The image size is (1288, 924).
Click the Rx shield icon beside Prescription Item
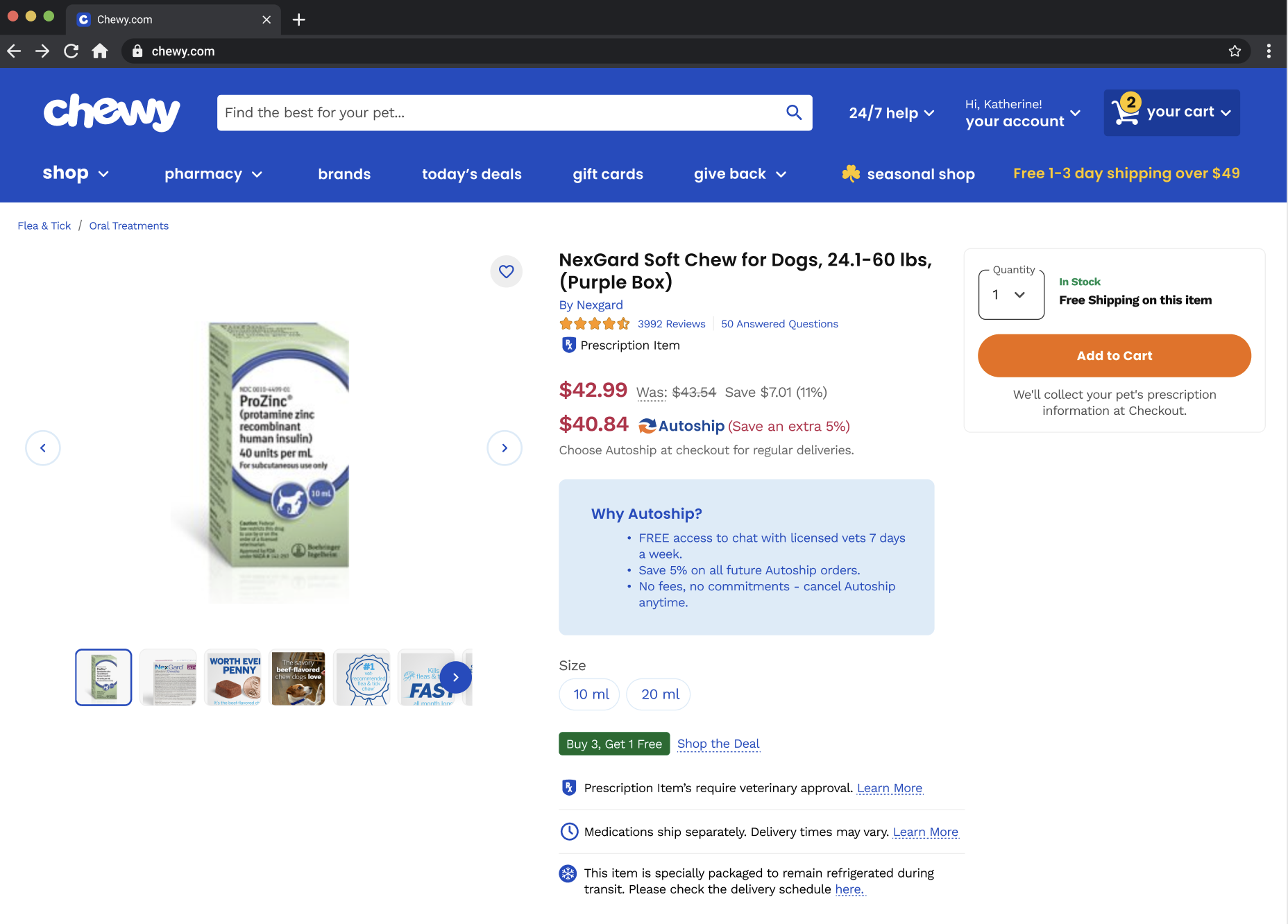pos(568,345)
